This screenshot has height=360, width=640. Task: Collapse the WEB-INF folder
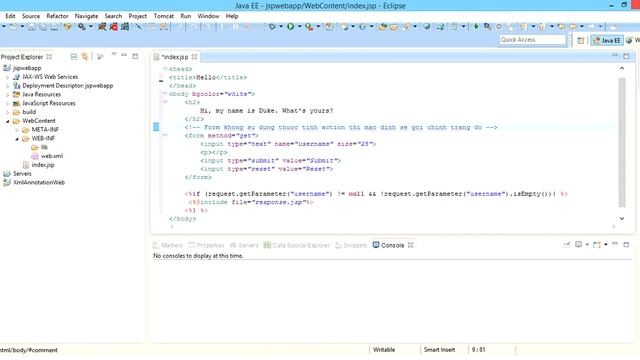point(17,139)
